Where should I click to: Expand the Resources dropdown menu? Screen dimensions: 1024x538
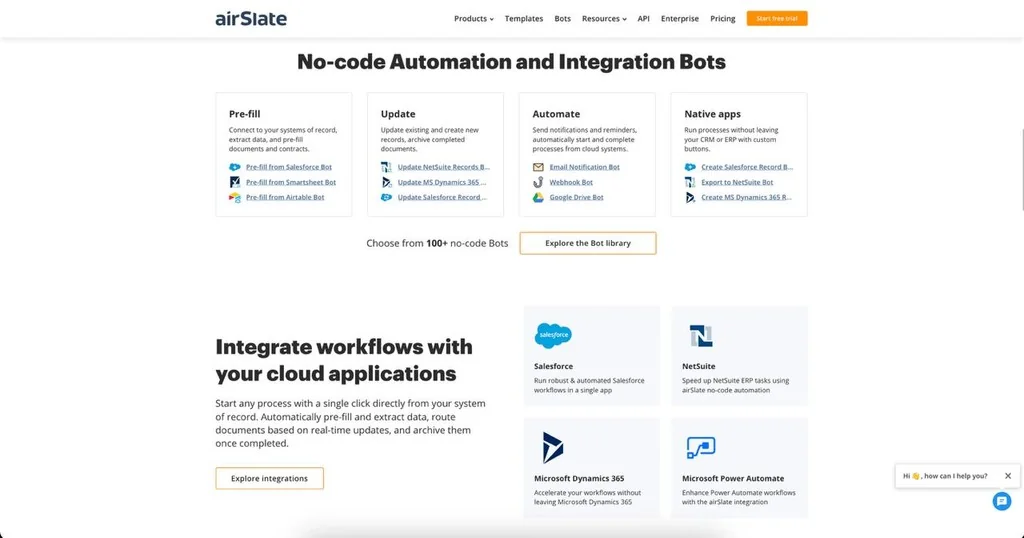point(604,18)
